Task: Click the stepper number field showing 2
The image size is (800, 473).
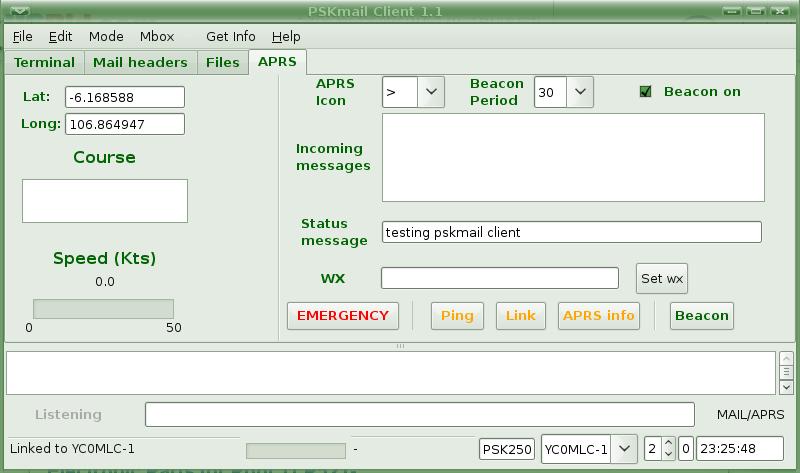Action: click(653, 449)
